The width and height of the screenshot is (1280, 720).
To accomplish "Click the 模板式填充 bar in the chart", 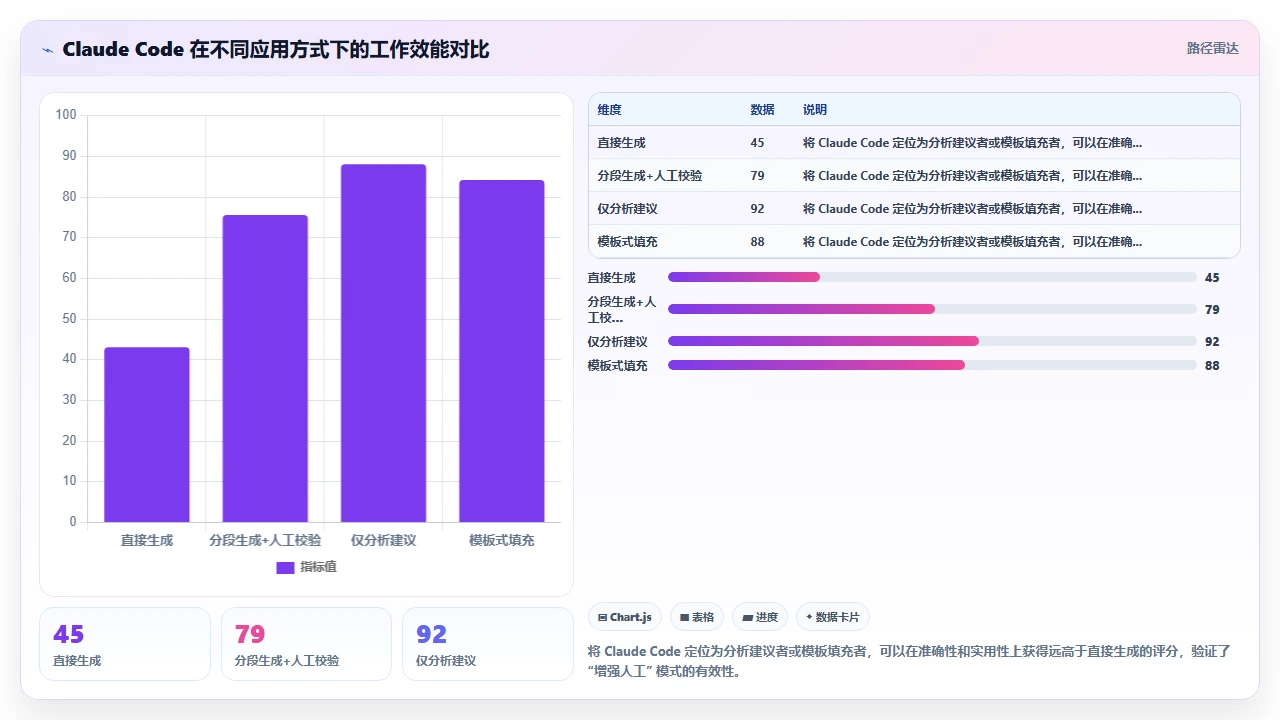I will click(502, 351).
